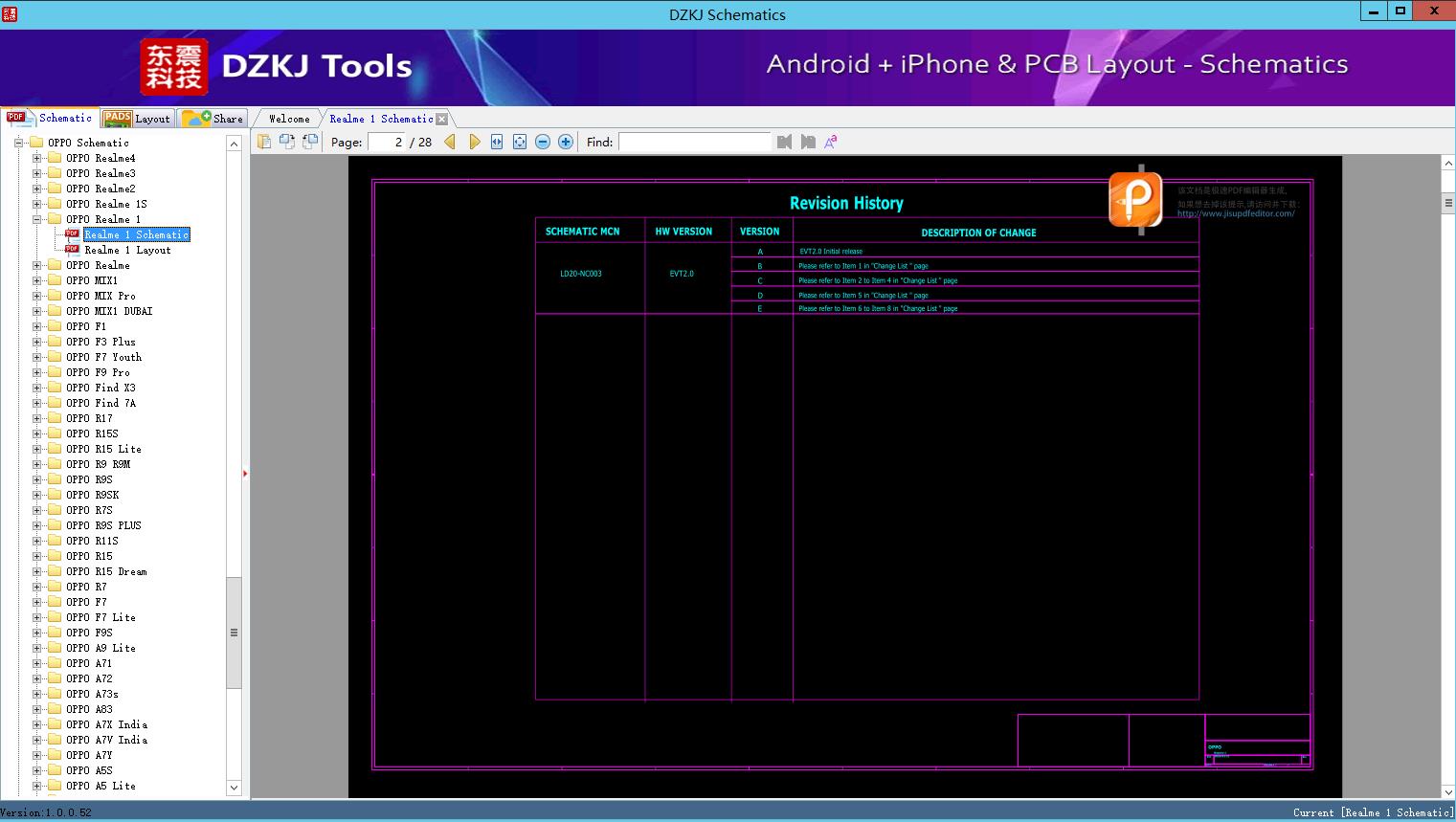
Task: Select Realme 1 Schematic in tree
Action: click(136, 234)
